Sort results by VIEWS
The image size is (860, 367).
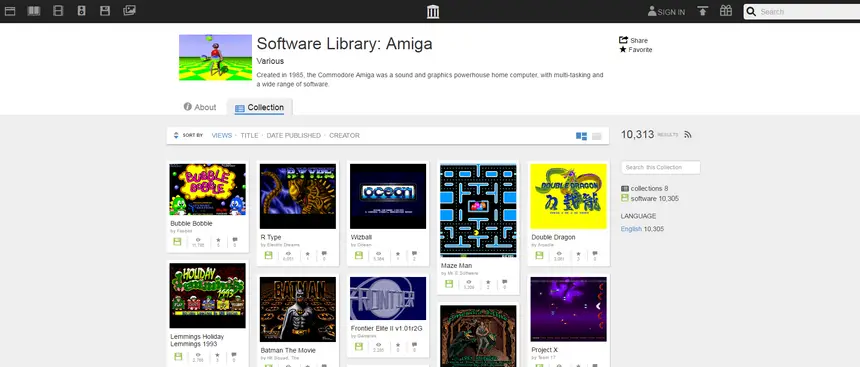[222, 135]
